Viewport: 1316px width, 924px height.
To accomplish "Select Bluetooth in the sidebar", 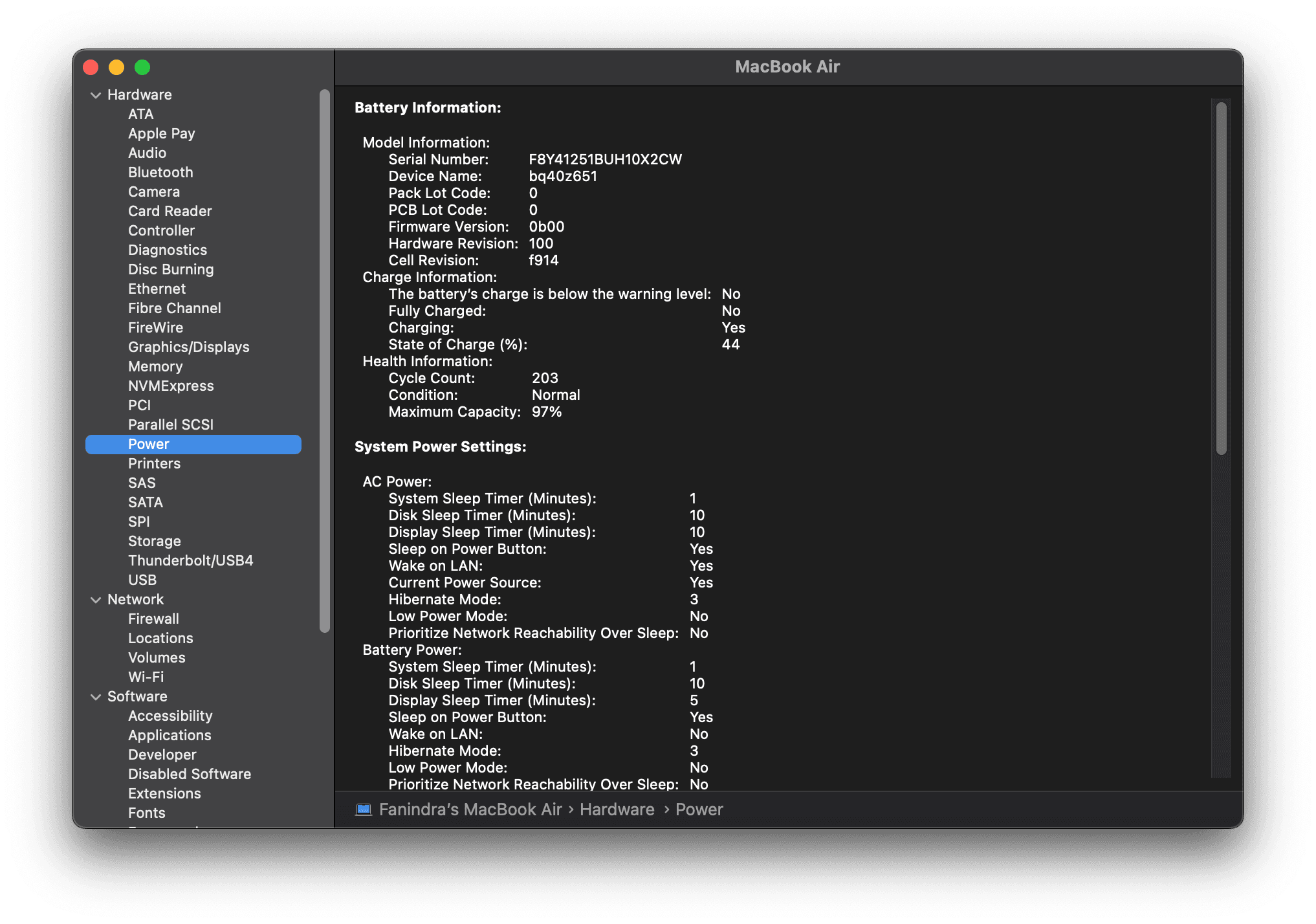I will (x=160, y=172).
